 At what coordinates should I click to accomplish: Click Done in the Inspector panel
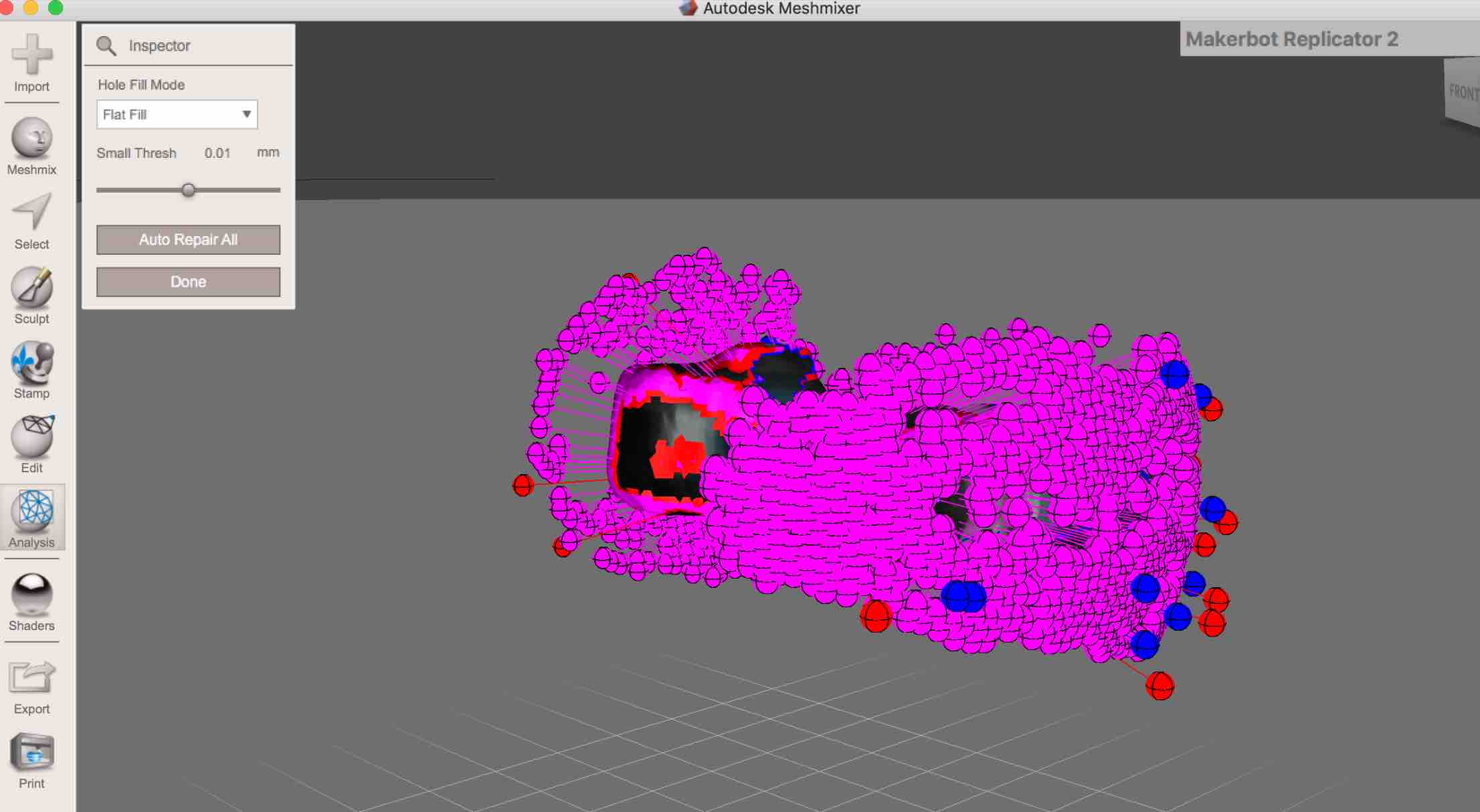(x=188, y=282)
